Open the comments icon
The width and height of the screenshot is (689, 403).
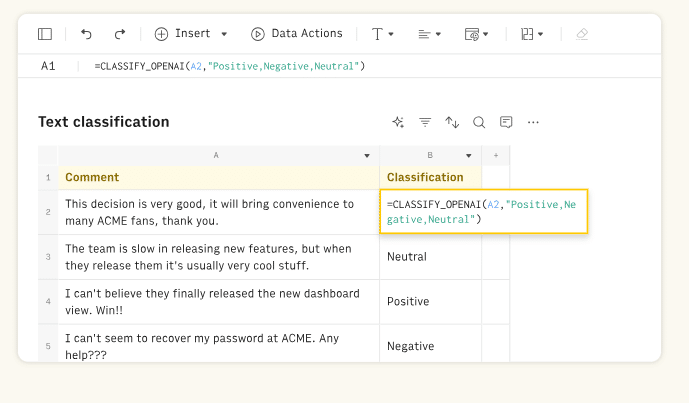(x=506, y=122)
